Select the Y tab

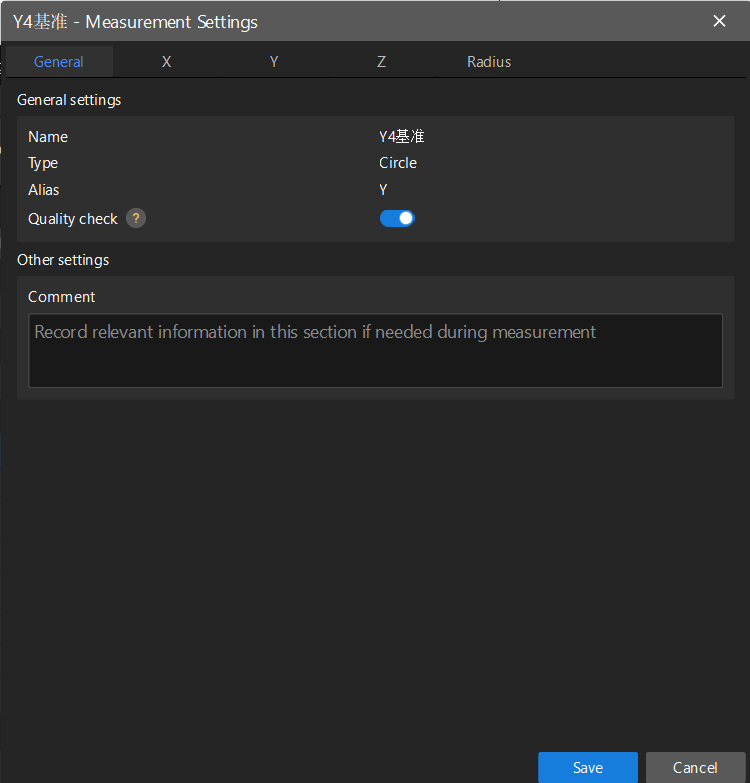click(x=274, y=62)
